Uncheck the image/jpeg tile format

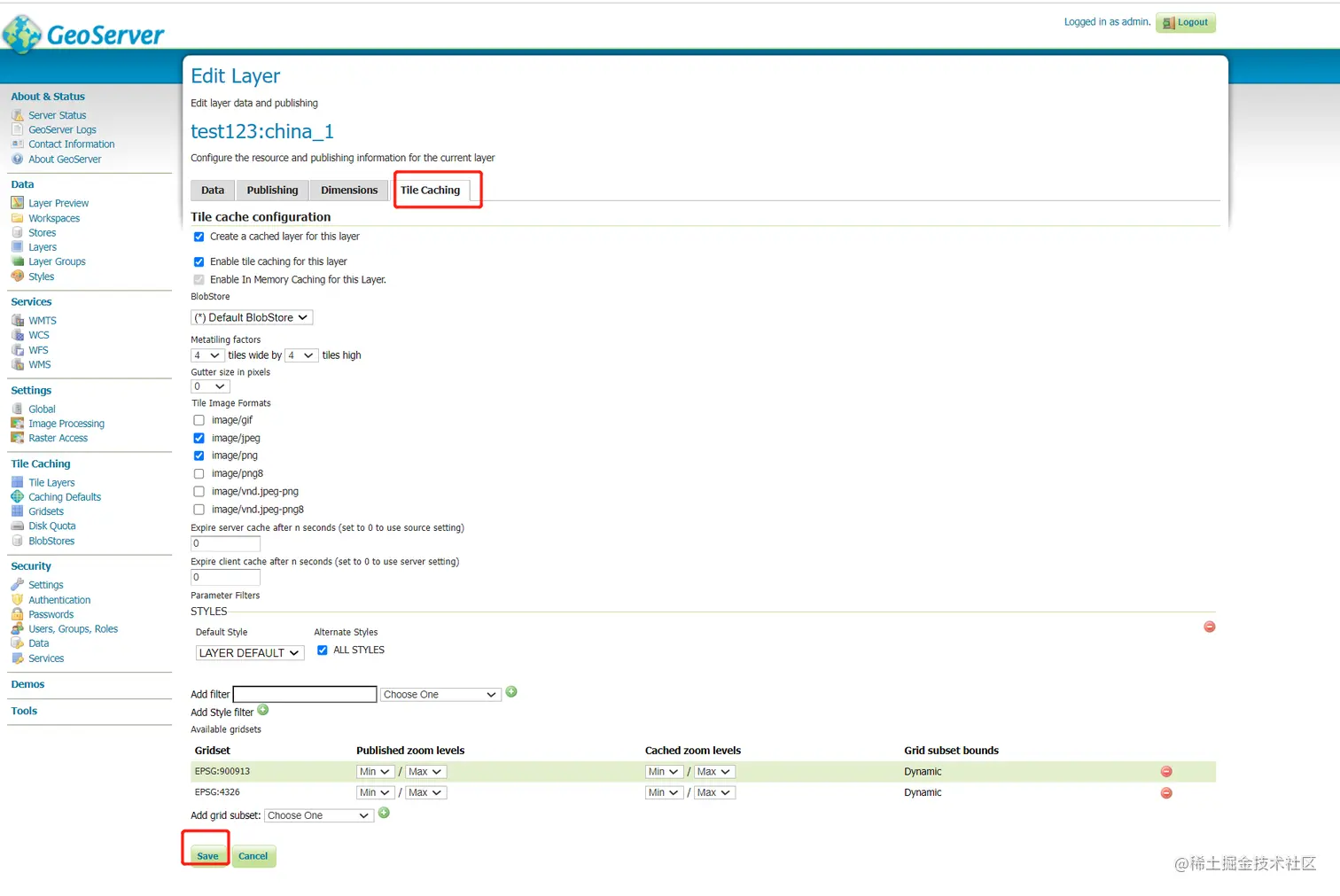point(199,438)
